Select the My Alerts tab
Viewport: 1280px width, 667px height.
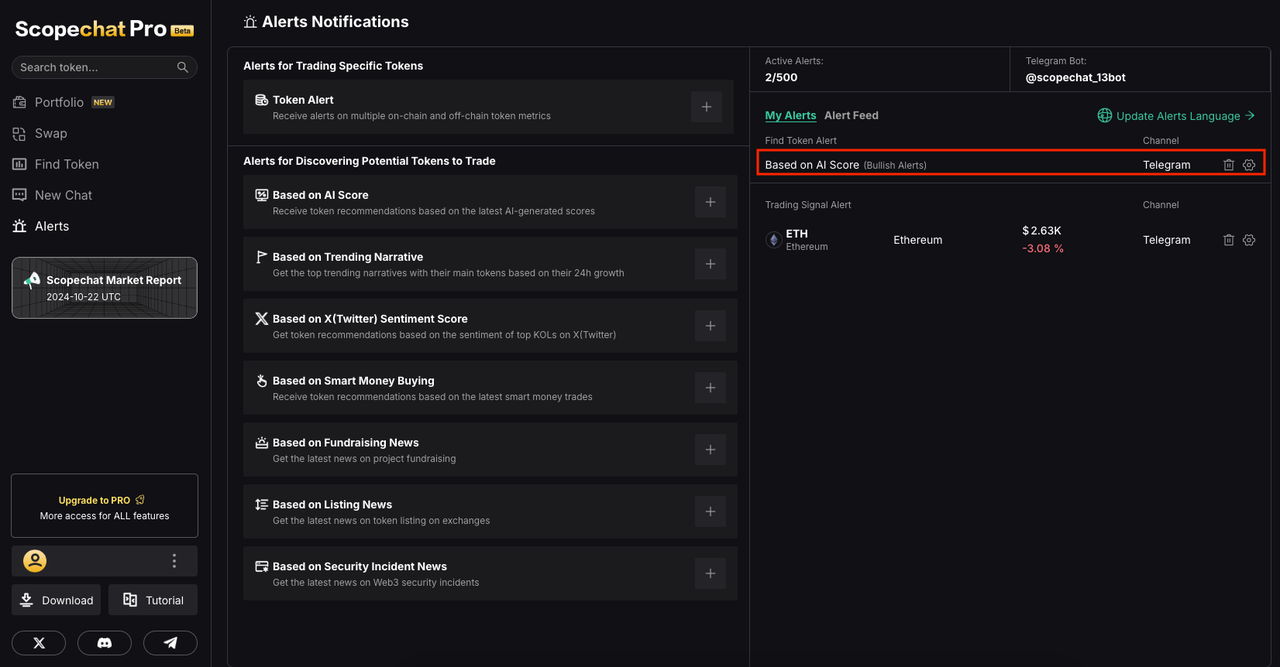click(790, 115)
